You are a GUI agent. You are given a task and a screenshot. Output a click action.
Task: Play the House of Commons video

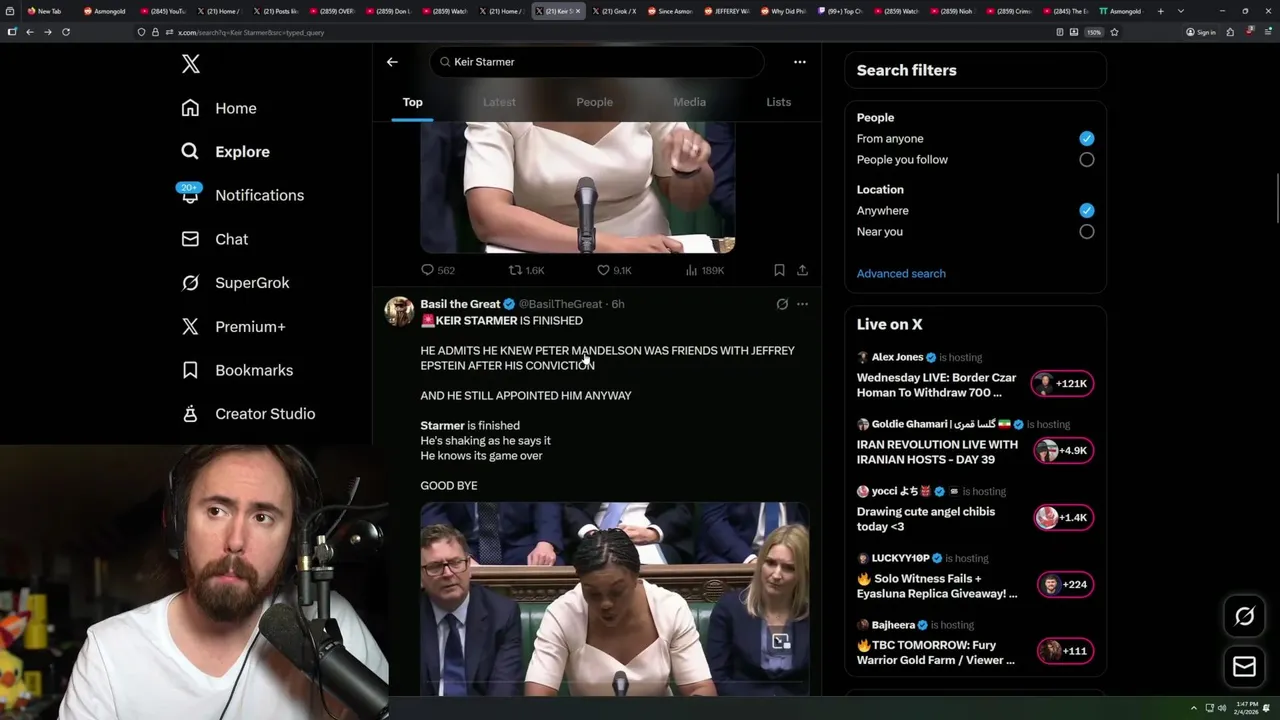[614, 598]
